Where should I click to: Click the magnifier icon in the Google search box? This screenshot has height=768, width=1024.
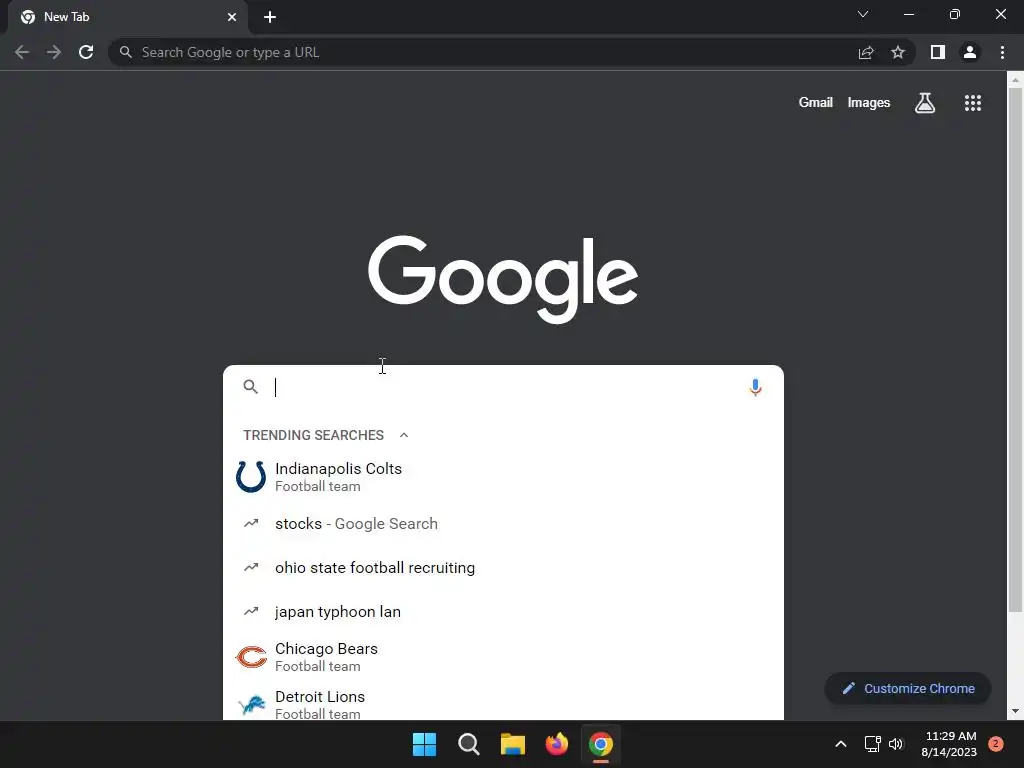click(251, 387)
